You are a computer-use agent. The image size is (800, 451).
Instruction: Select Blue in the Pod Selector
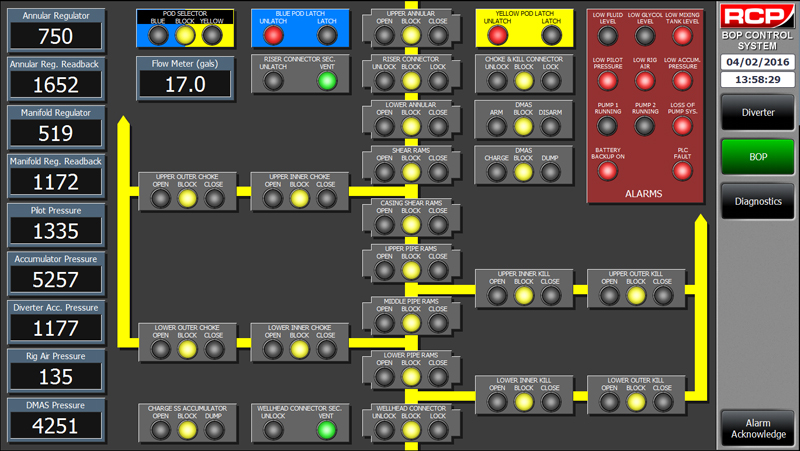(158, 36)
